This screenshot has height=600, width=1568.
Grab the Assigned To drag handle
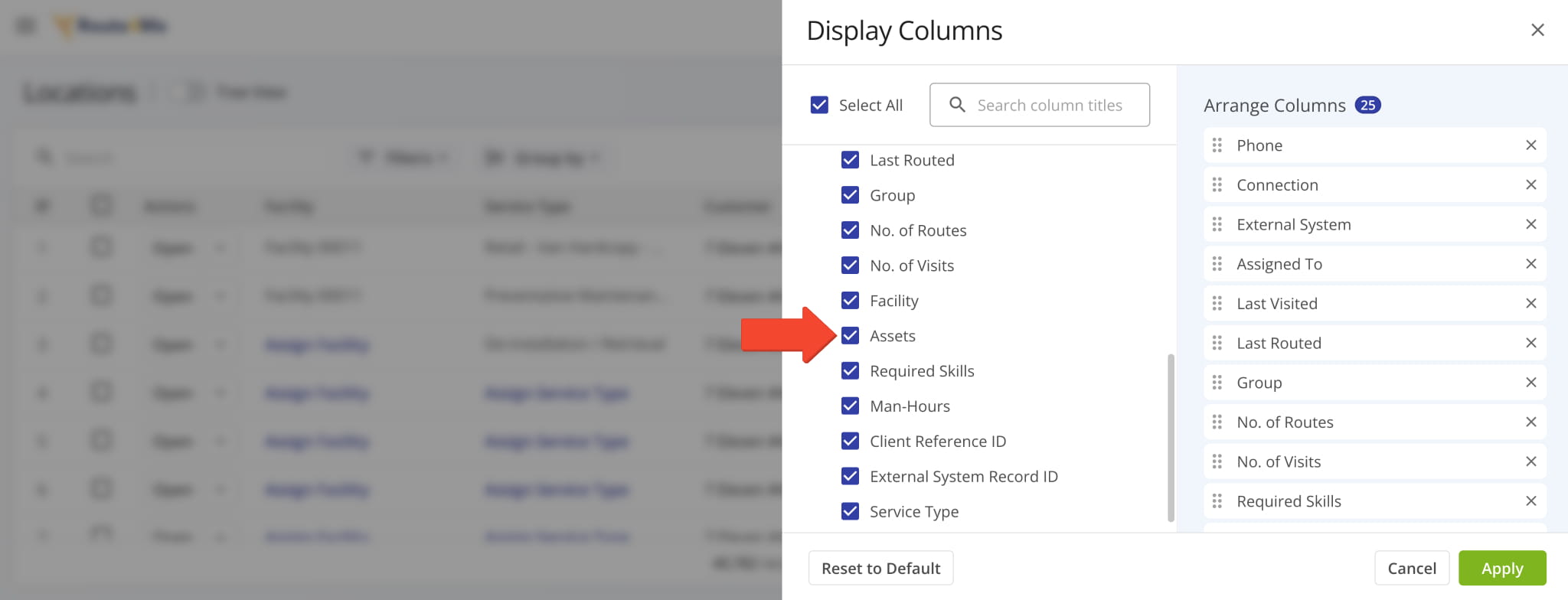pyautogui.click(x=1217, y=264)
